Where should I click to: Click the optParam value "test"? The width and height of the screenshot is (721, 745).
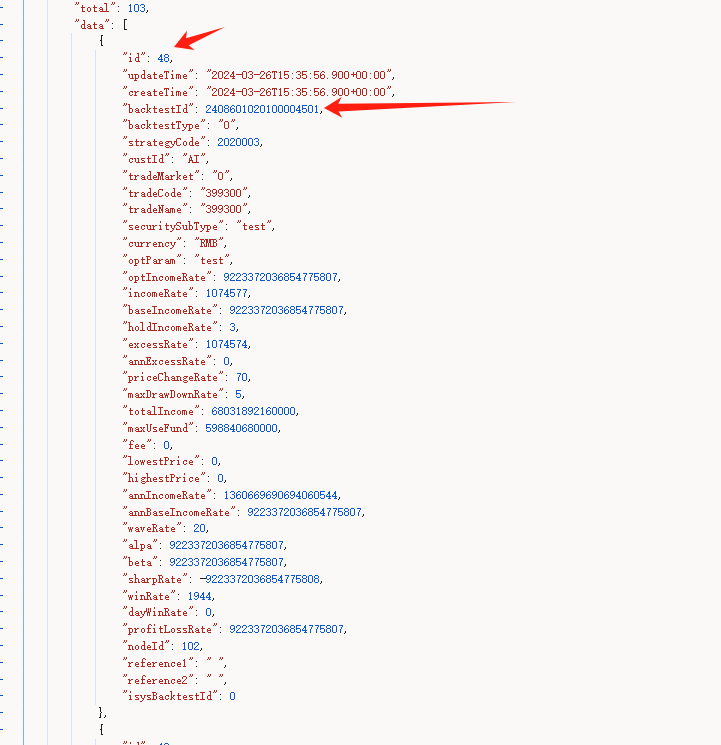[x=212, y=260]
